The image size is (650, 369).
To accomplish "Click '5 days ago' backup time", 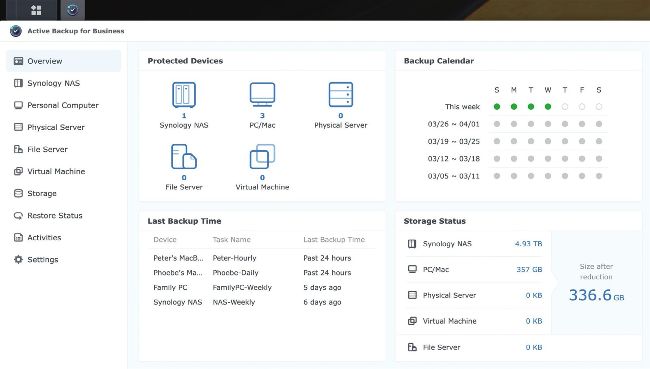I will tap(322, 287).
